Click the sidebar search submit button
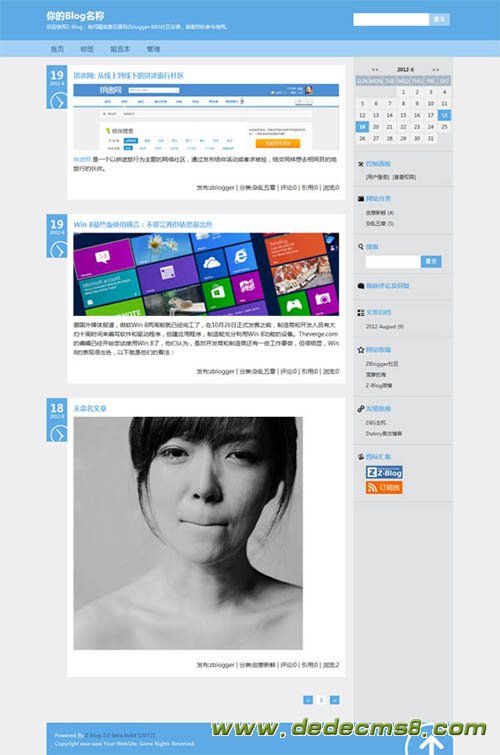This screenshot has width=500, height=755. 431,261
